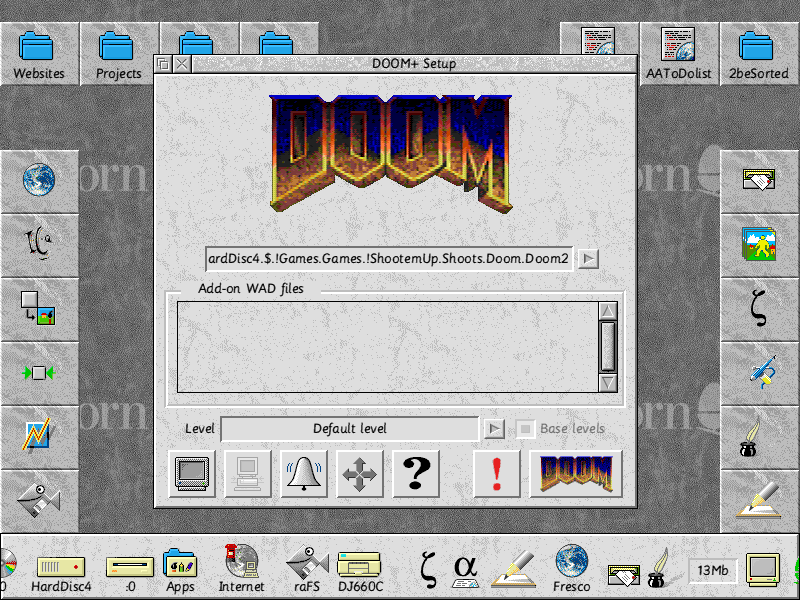
Task: Open Apps folder on icon bar
Action: click(x=180, y=571)
